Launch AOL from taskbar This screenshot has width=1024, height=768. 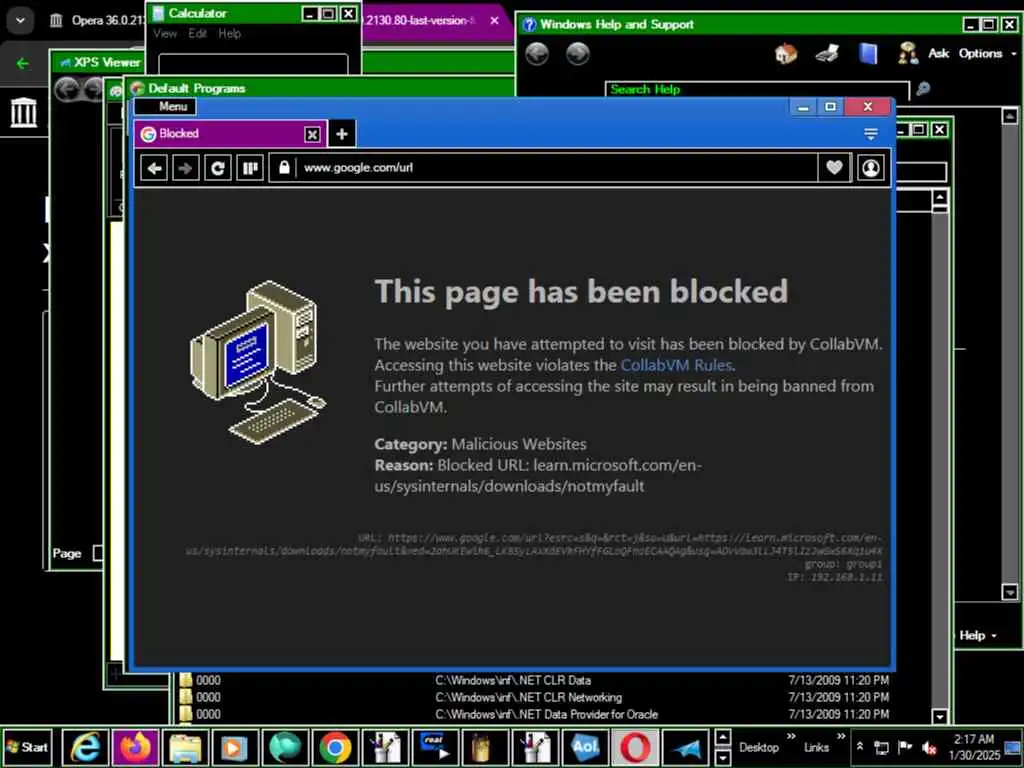click(x=584, y=747)
